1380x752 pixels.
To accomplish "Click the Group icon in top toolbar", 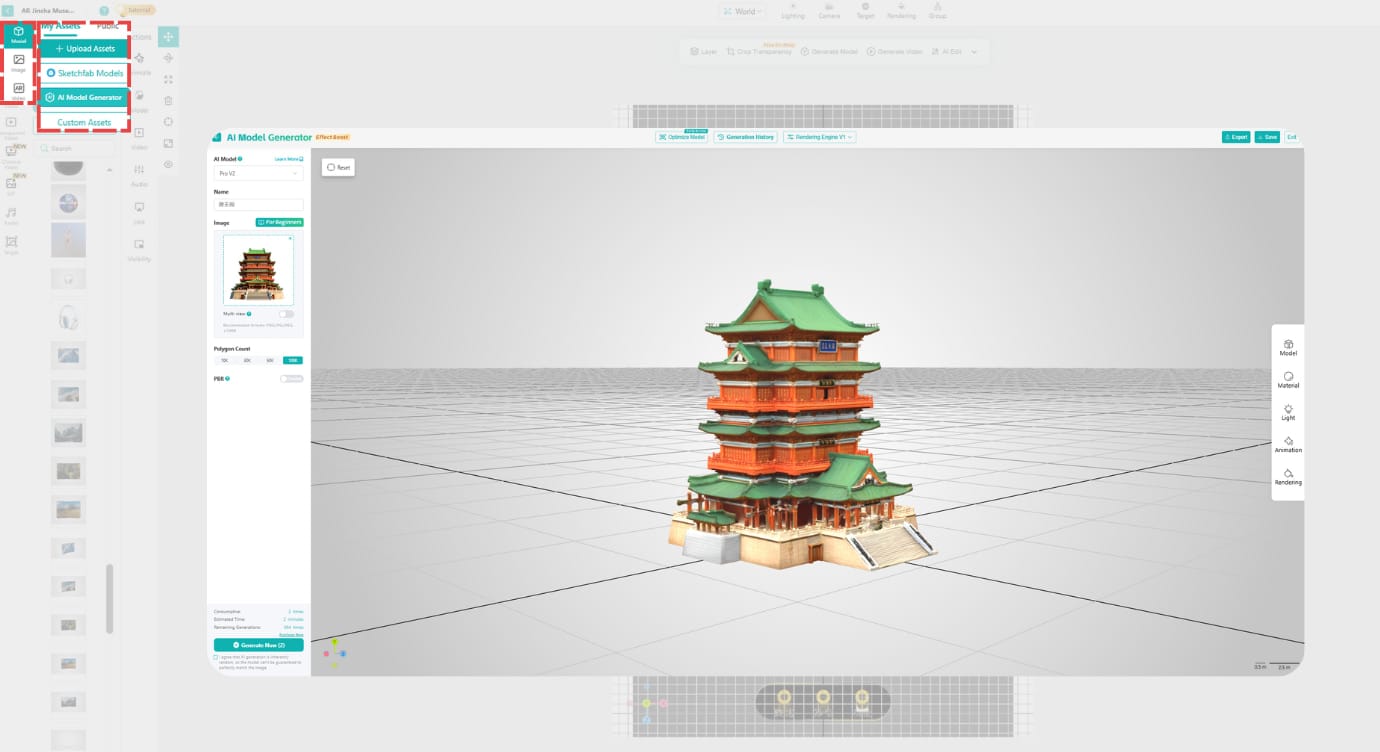I will pyautogui.click(x=937, y=10).
